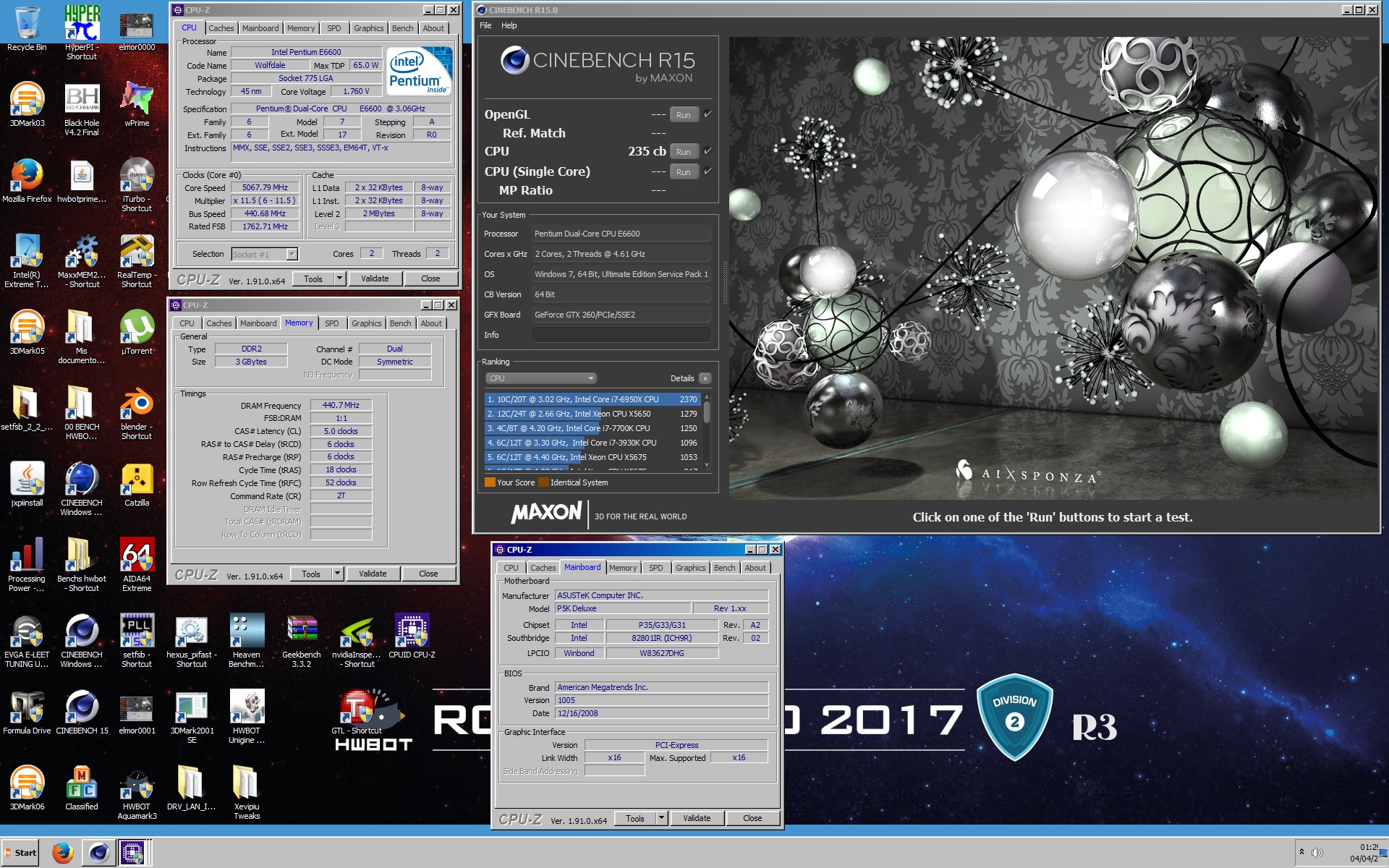Click the Your Score orange color swatch
Viewport: 1389px width, 868px height.
490,482
